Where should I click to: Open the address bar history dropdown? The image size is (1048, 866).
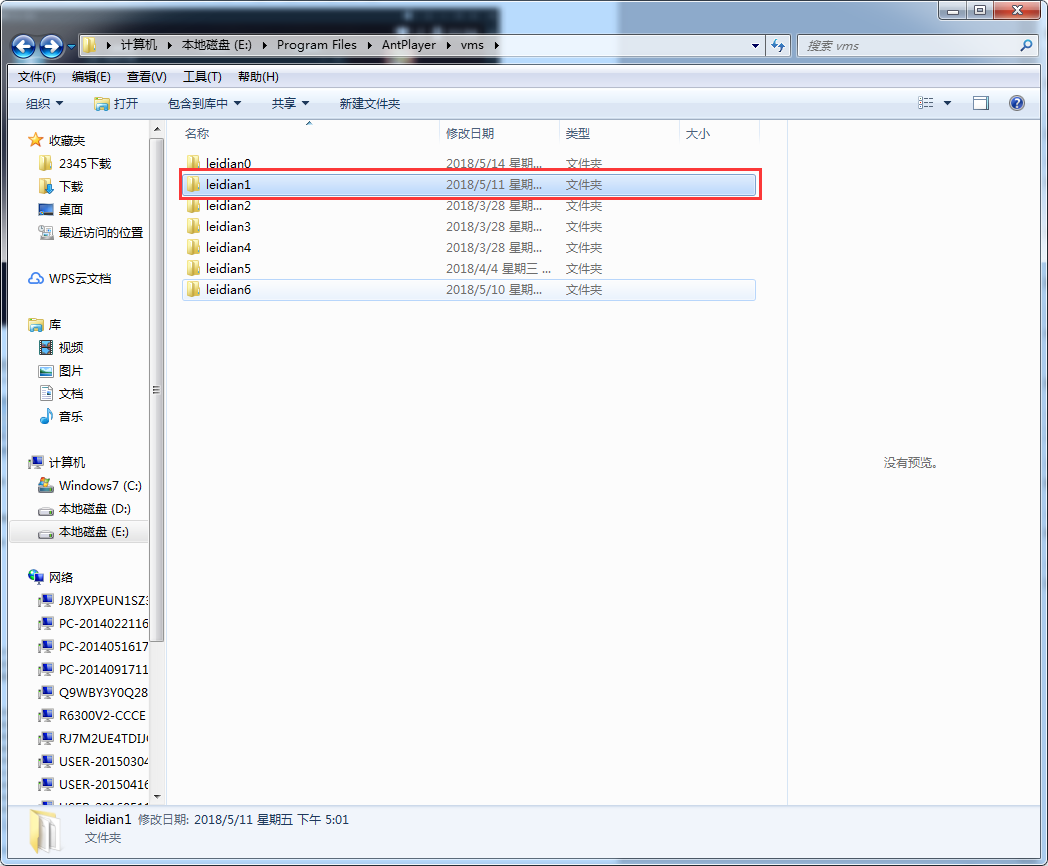pos(755,46)
